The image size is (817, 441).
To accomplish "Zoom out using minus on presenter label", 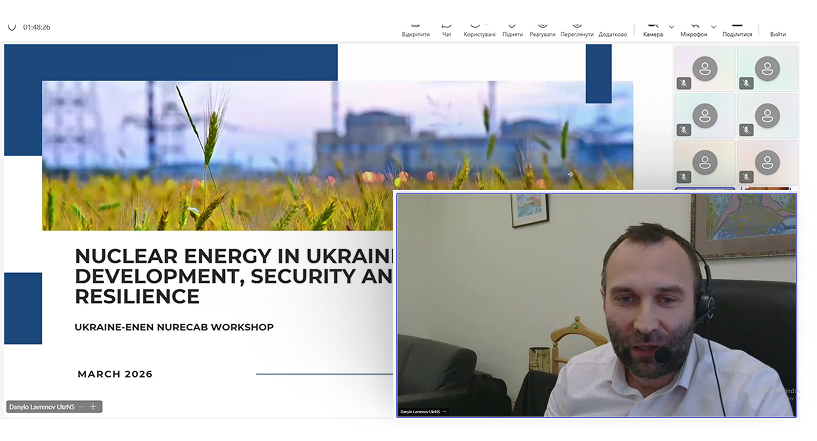I will click(x=81, y=407).
